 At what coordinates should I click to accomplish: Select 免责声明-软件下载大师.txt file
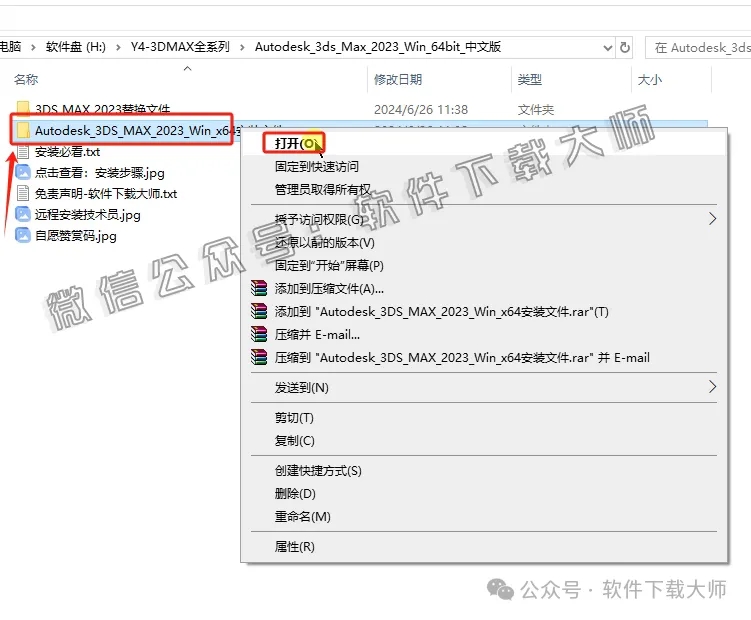point(106,194)
